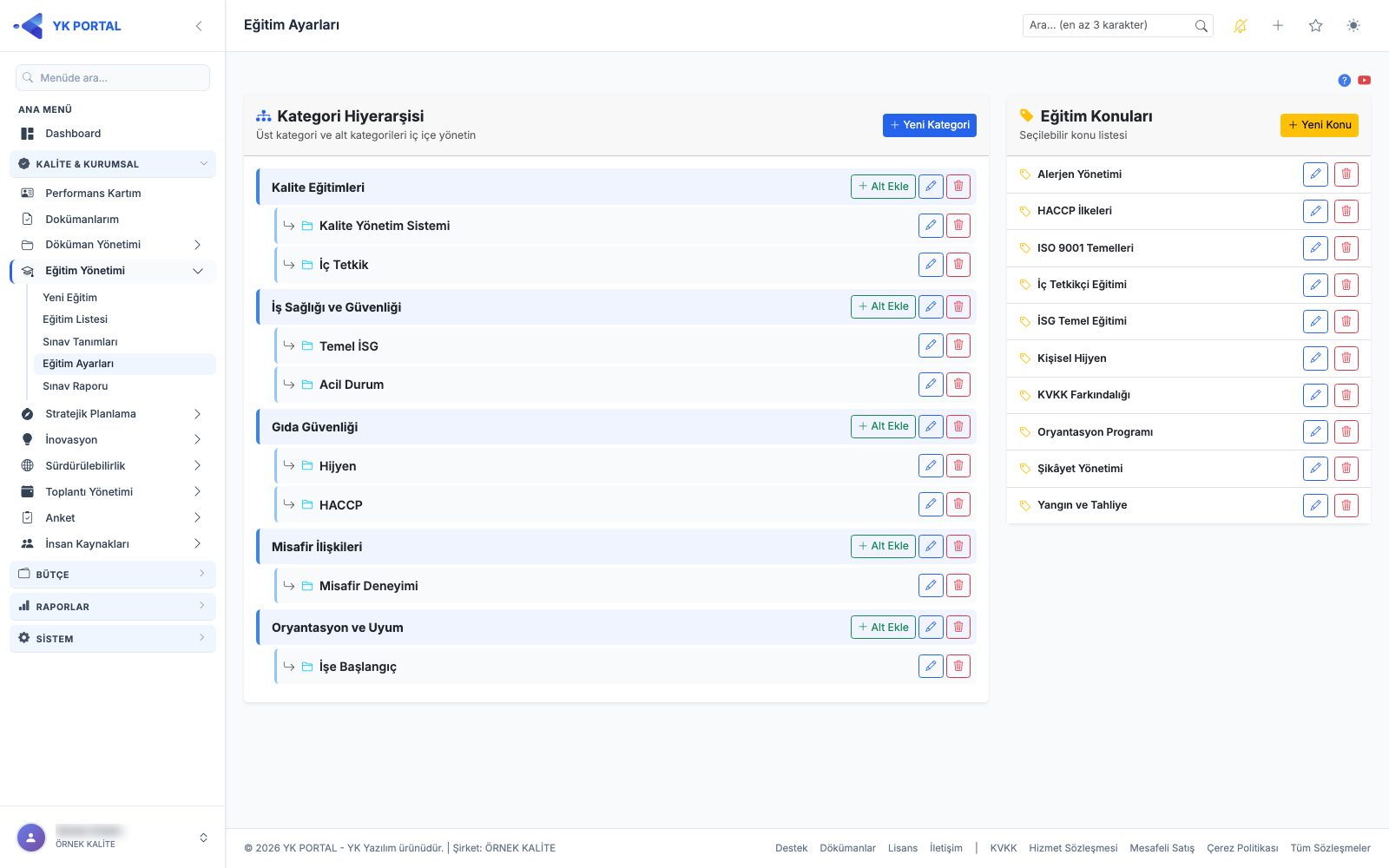1389x868 pixels.
Task: Click the favorites star icon
Action: (1316, 26)
